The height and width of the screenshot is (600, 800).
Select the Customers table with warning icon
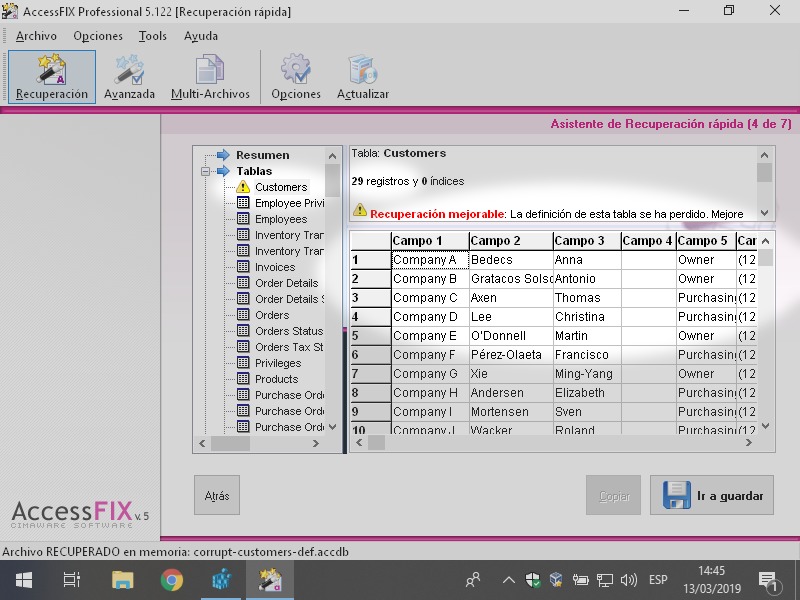280,187
